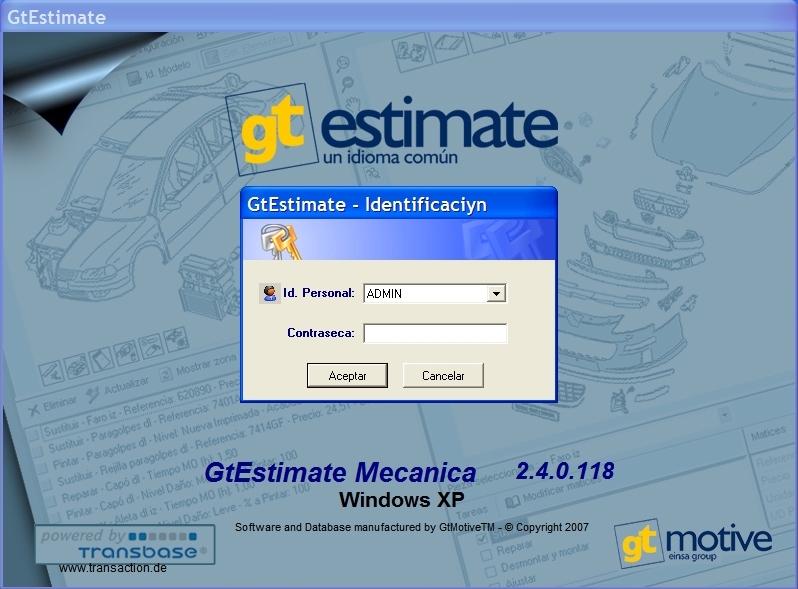This screenshot has height=589, width=798.
Task: Click the Id. Personal label
Action: pyautogui.click(x=319, y=293)
